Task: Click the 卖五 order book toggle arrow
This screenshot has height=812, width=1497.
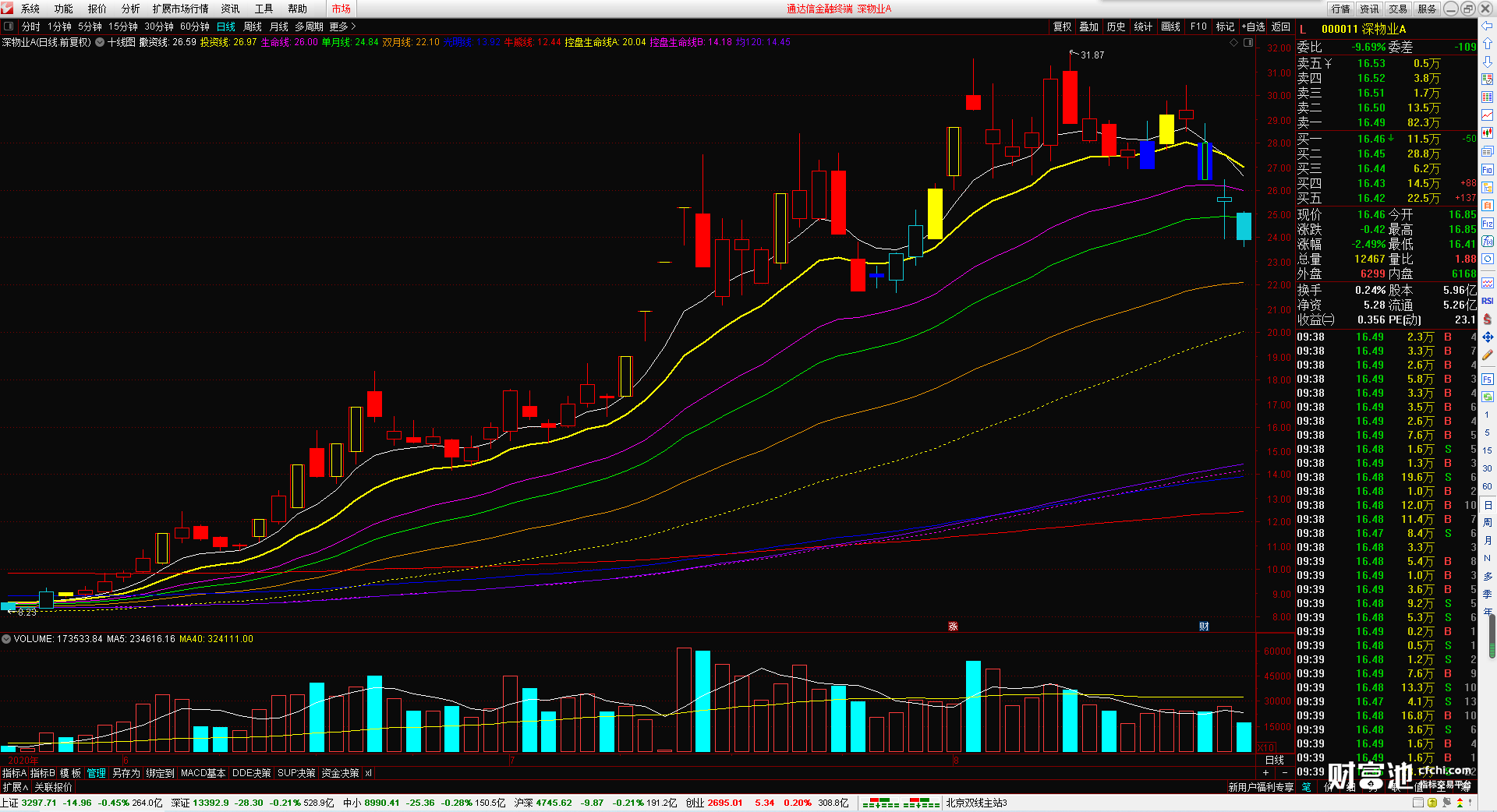Action: pyautogui.click(x=1328, y=63)
